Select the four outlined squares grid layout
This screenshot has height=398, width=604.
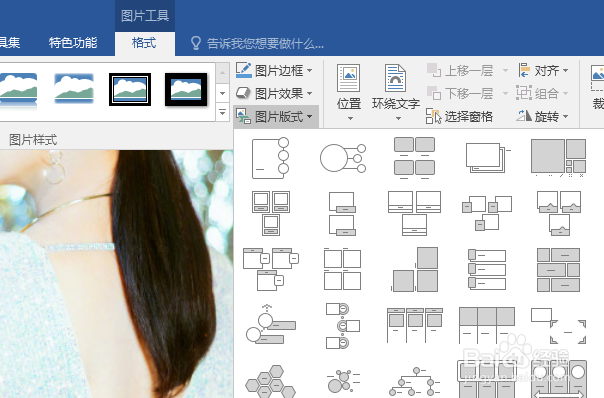coord(342,269)
